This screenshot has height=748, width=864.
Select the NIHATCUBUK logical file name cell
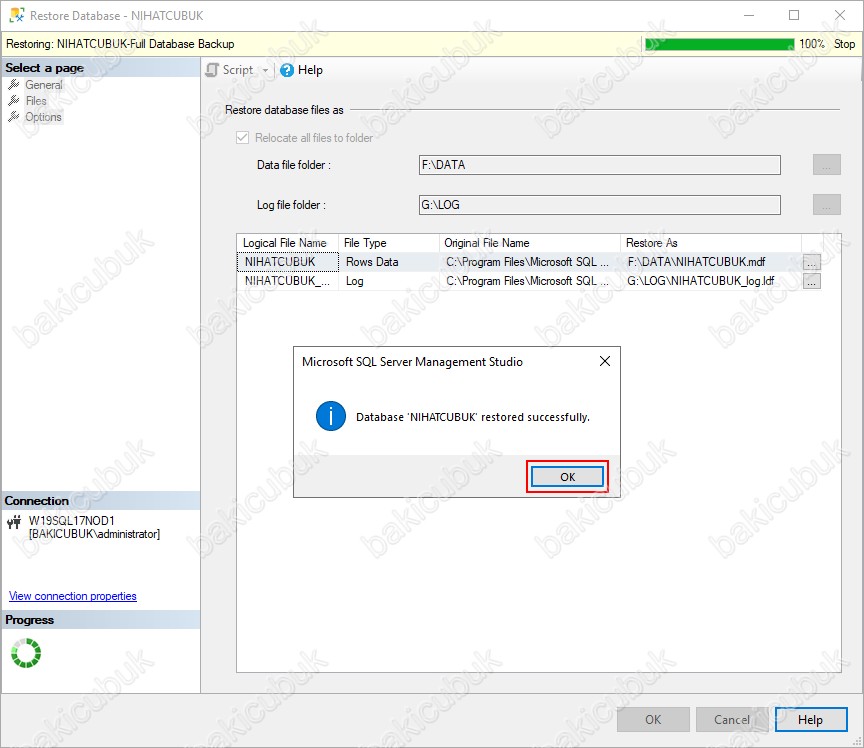pos(288,262)
